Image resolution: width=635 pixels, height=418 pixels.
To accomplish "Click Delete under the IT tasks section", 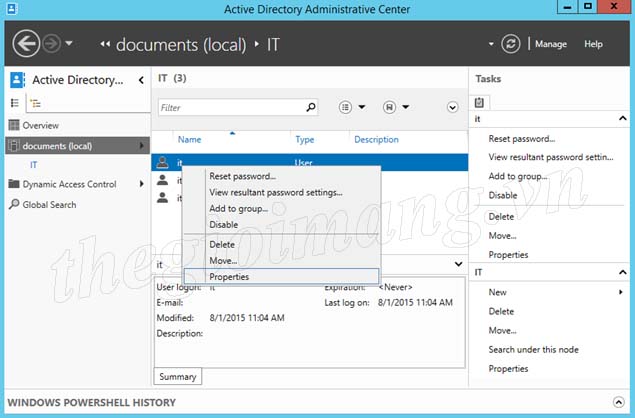I will (501, 311).
